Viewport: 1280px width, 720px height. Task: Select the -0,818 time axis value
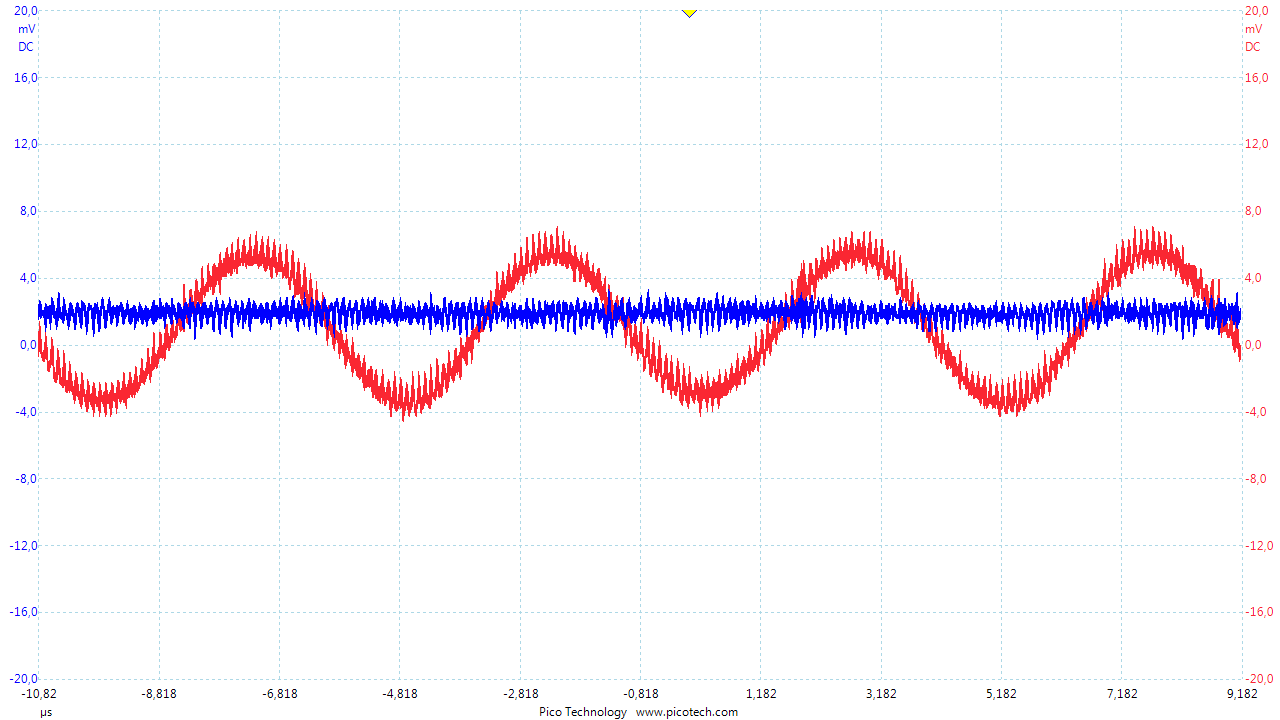click(x=640, y=693)
